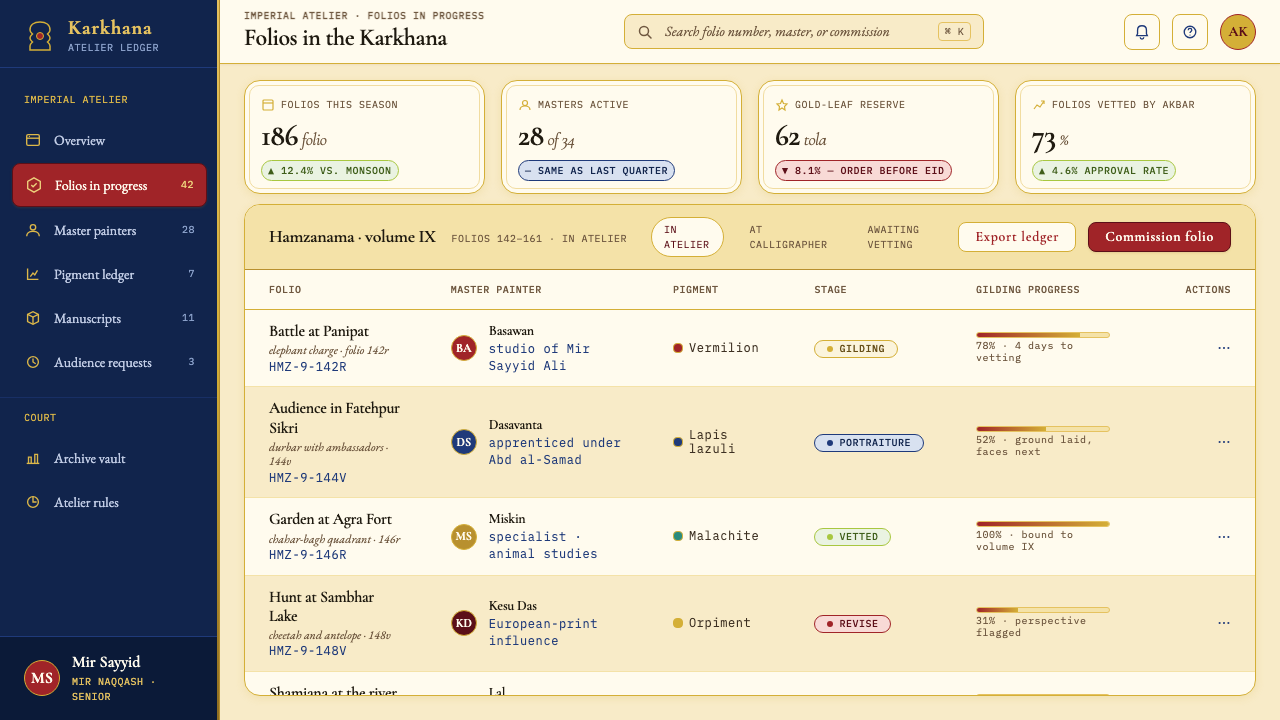
Task: Click the 12.4% vs. monsoon badge
Action: point(330,171)
